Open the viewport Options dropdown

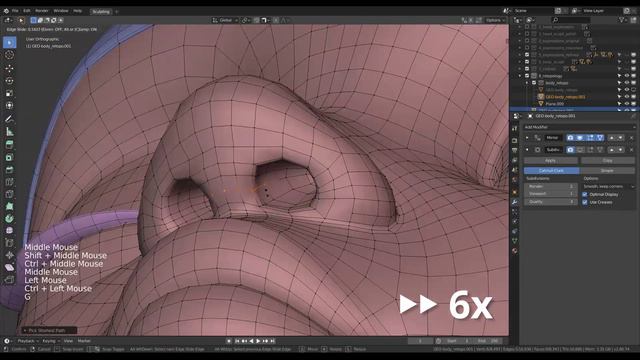[495, 20]
